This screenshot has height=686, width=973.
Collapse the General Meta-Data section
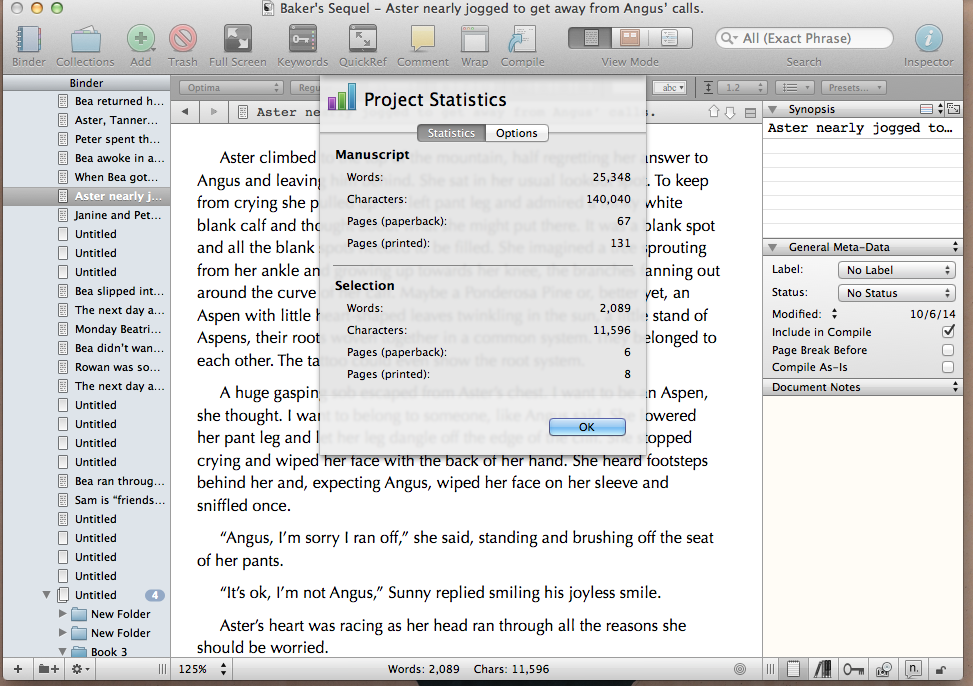[x=773, y=247]
